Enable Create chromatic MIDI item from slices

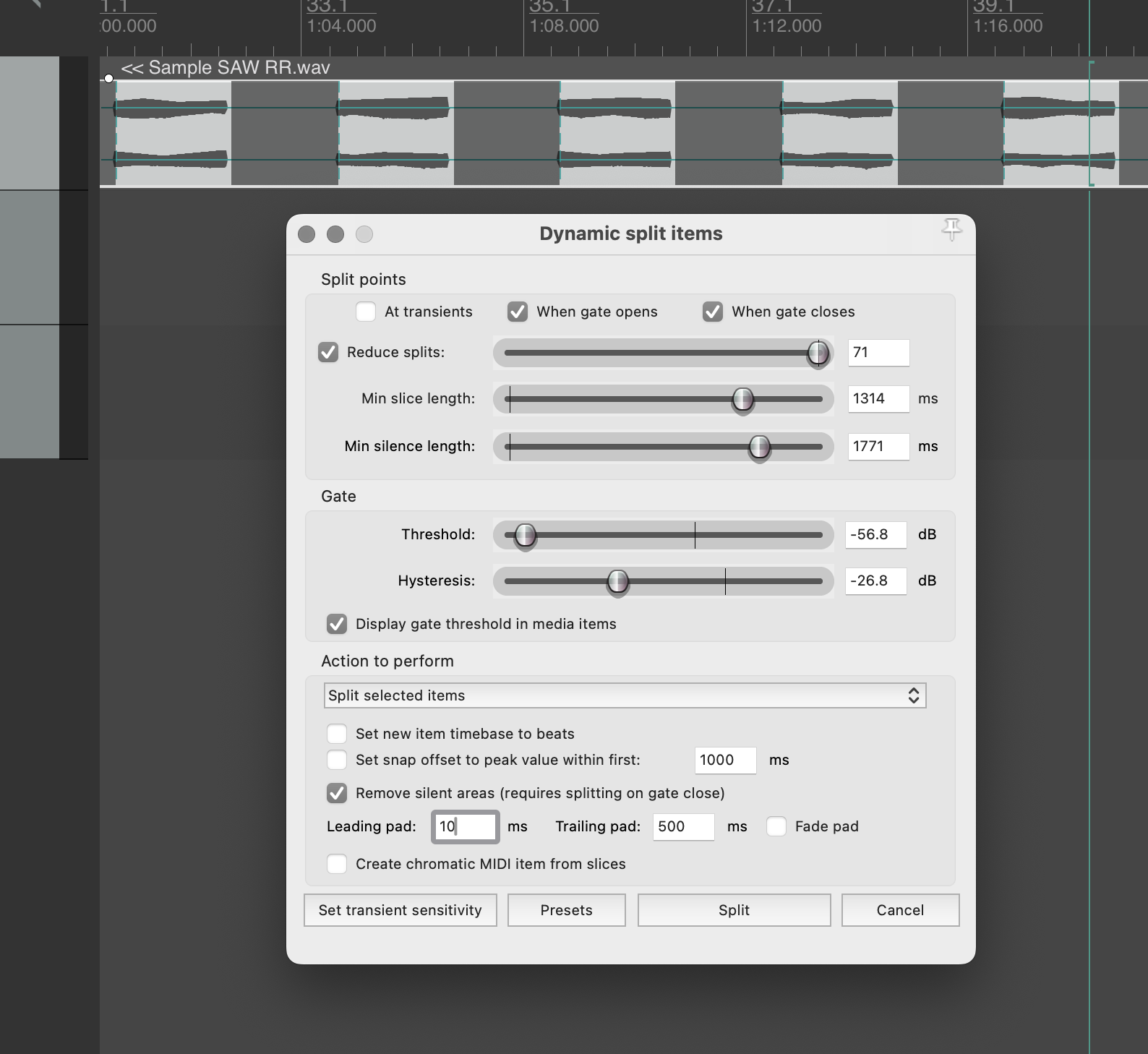coord(337,864)
